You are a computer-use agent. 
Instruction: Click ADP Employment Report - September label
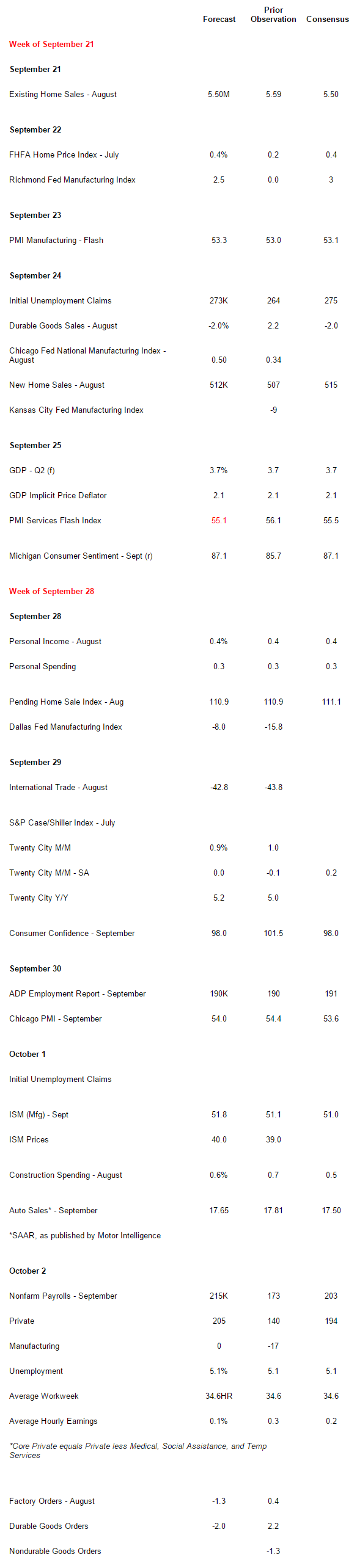coord(78,994)
